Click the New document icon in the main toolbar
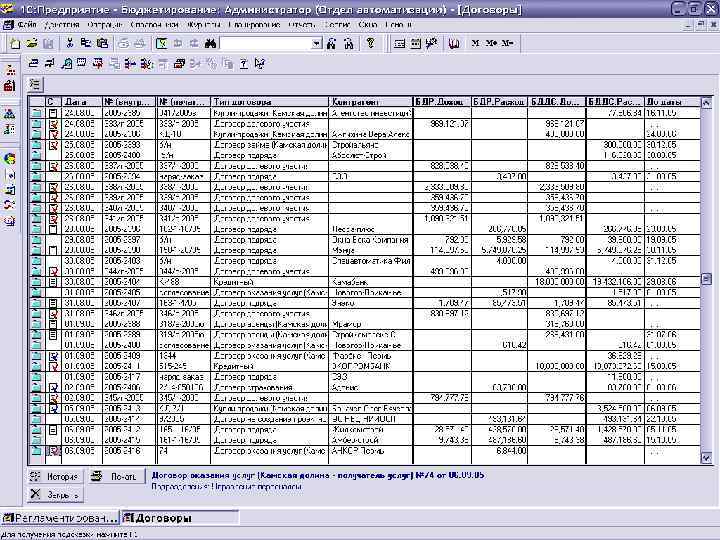This screenshot has height=540, width=720. coord(15,44)
